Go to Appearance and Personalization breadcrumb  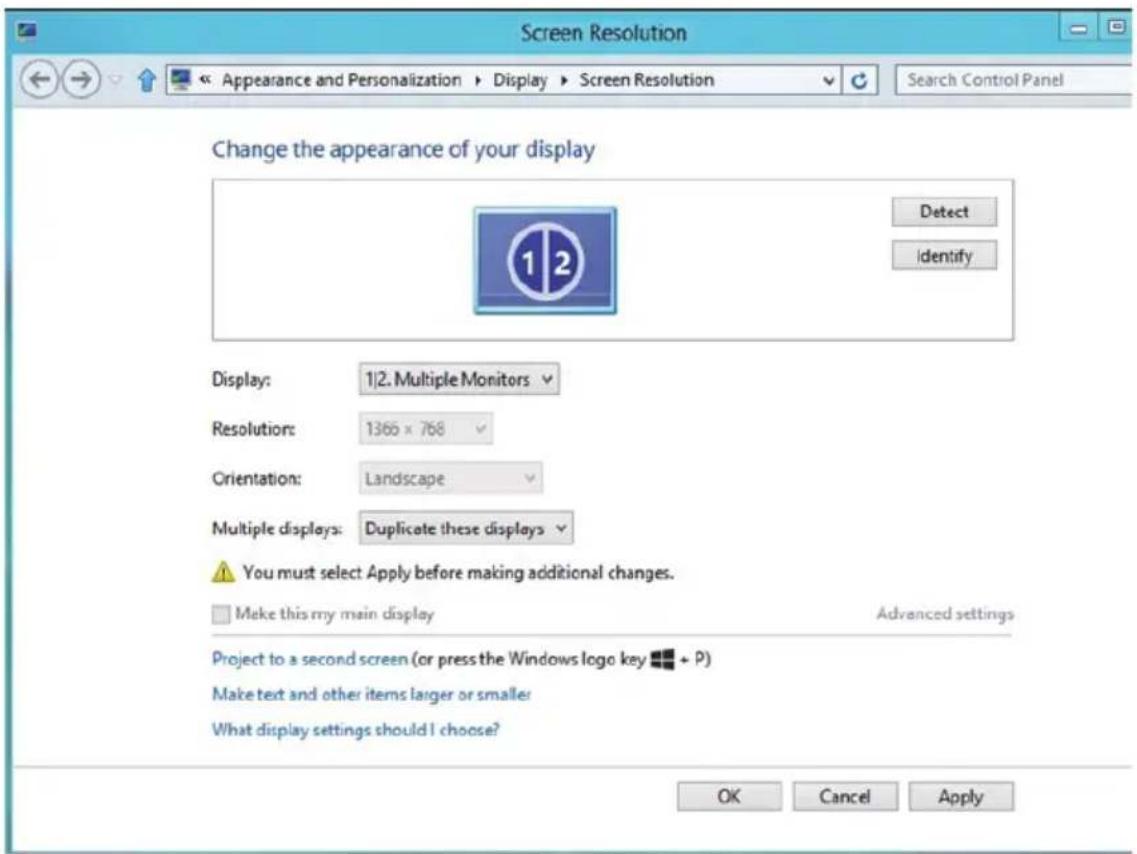coord(342,80)
